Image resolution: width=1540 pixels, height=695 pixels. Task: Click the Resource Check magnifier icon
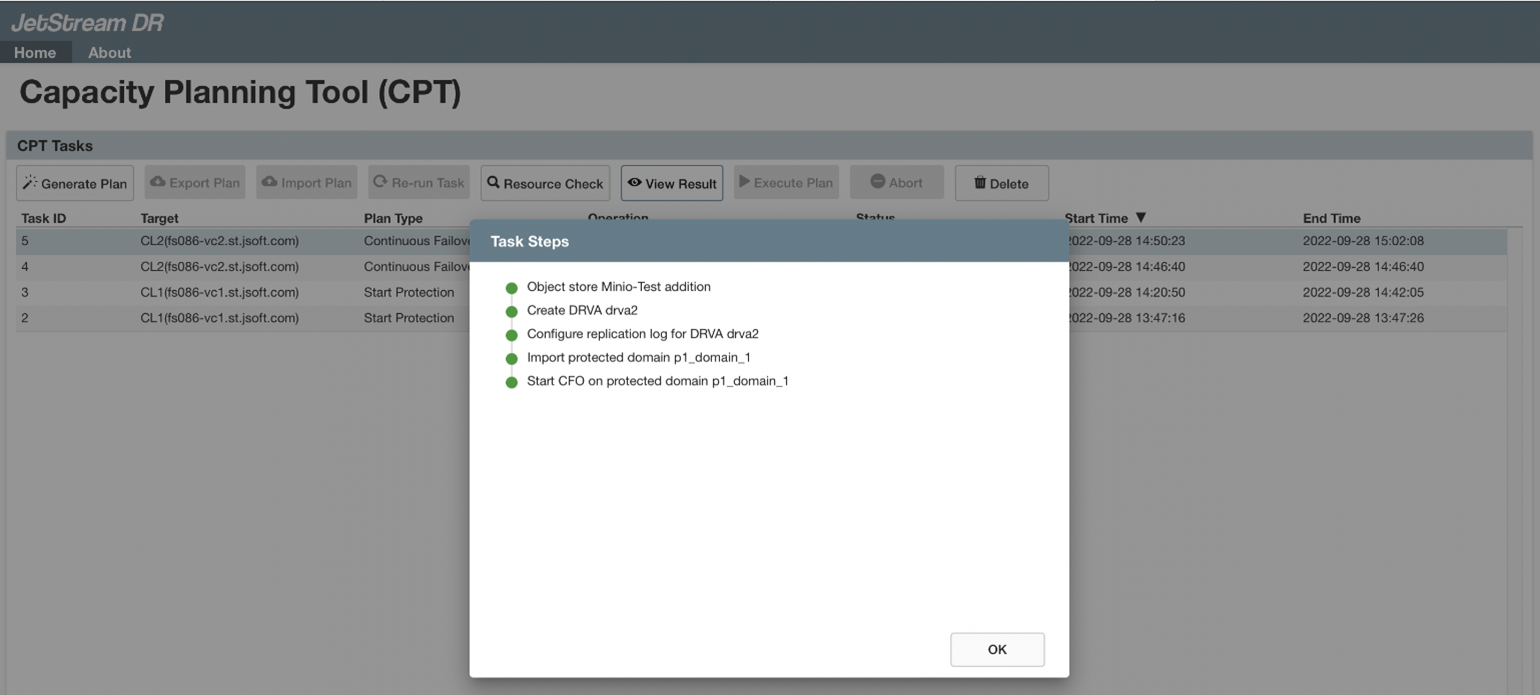[493, 183]
